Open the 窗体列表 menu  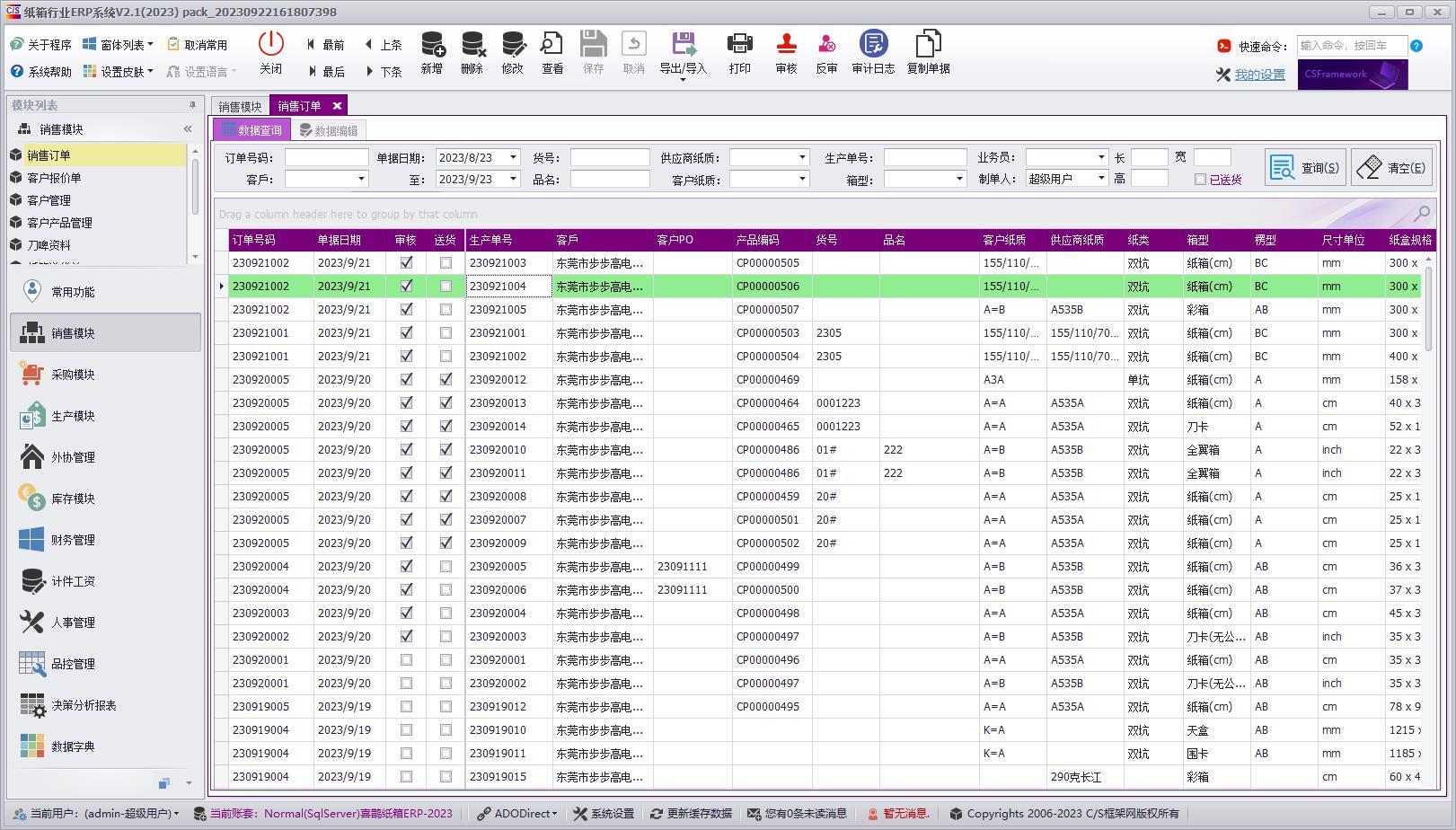[117, 42]
